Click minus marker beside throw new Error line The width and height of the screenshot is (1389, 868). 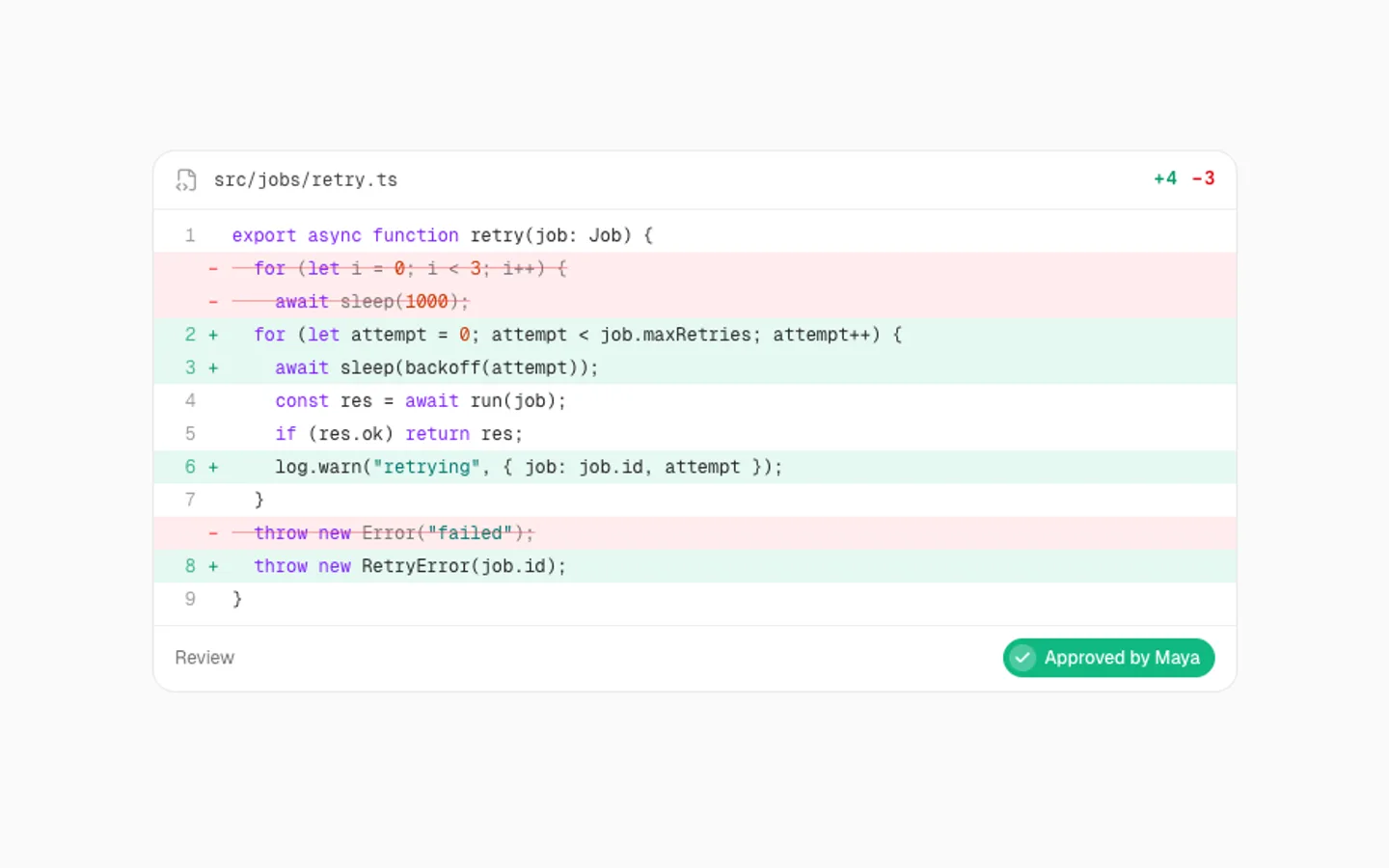pyautogui.click(x=213, y=532)
